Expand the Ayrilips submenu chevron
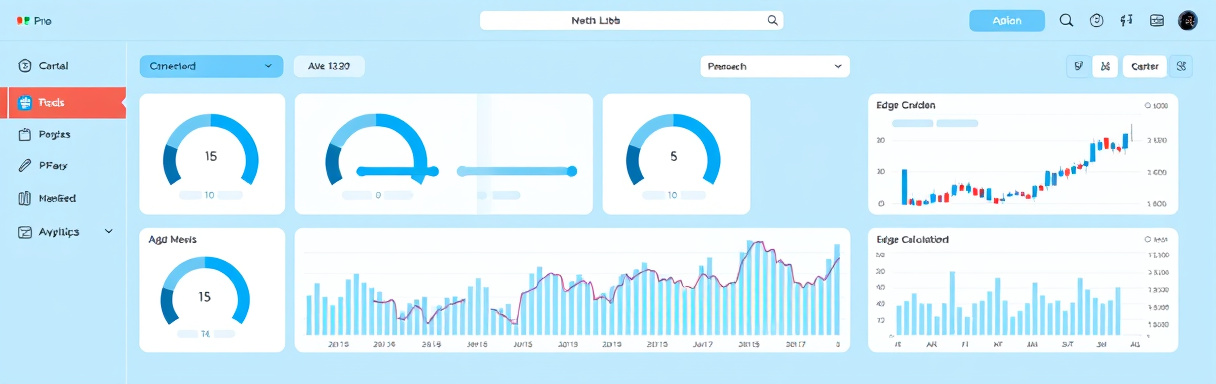 click(x=108, y=231)
